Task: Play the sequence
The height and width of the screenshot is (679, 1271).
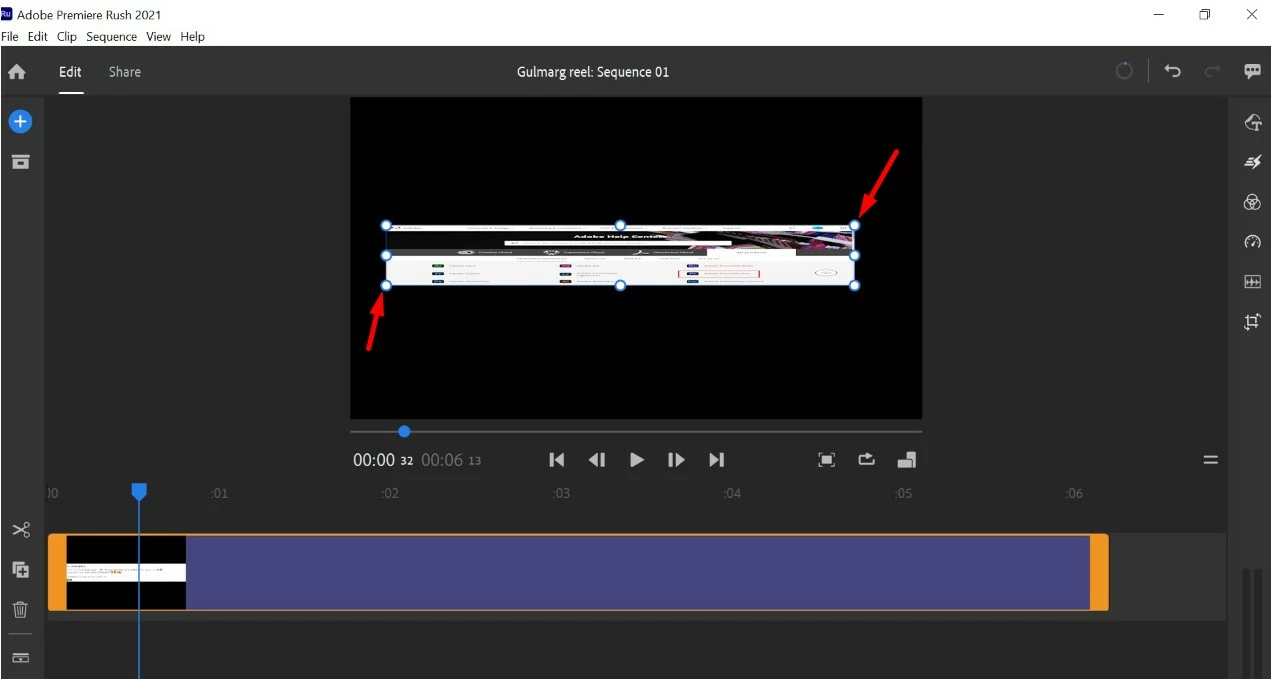Action: click(637, 460)
